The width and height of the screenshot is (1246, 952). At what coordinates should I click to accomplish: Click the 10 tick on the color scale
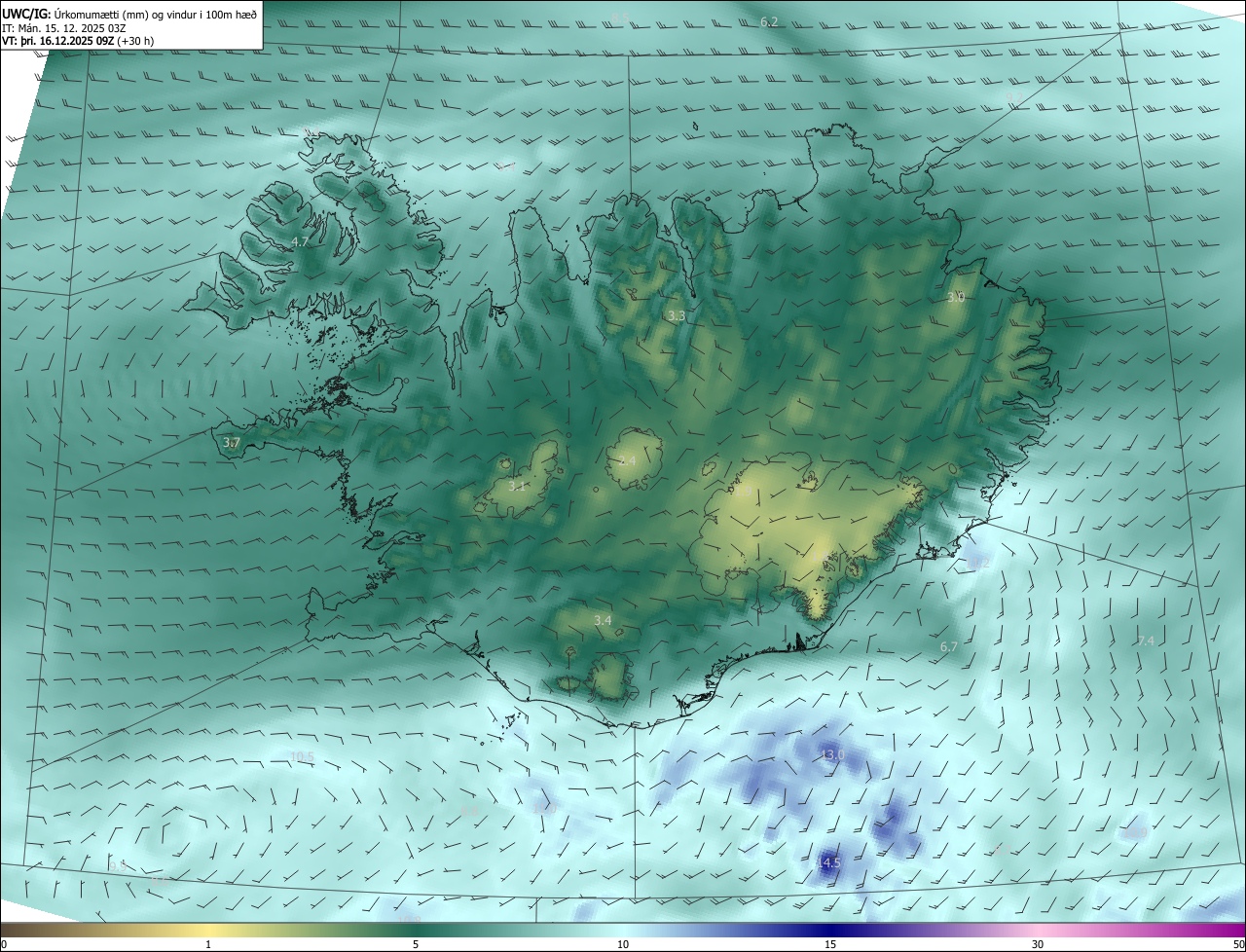[623, 944]
